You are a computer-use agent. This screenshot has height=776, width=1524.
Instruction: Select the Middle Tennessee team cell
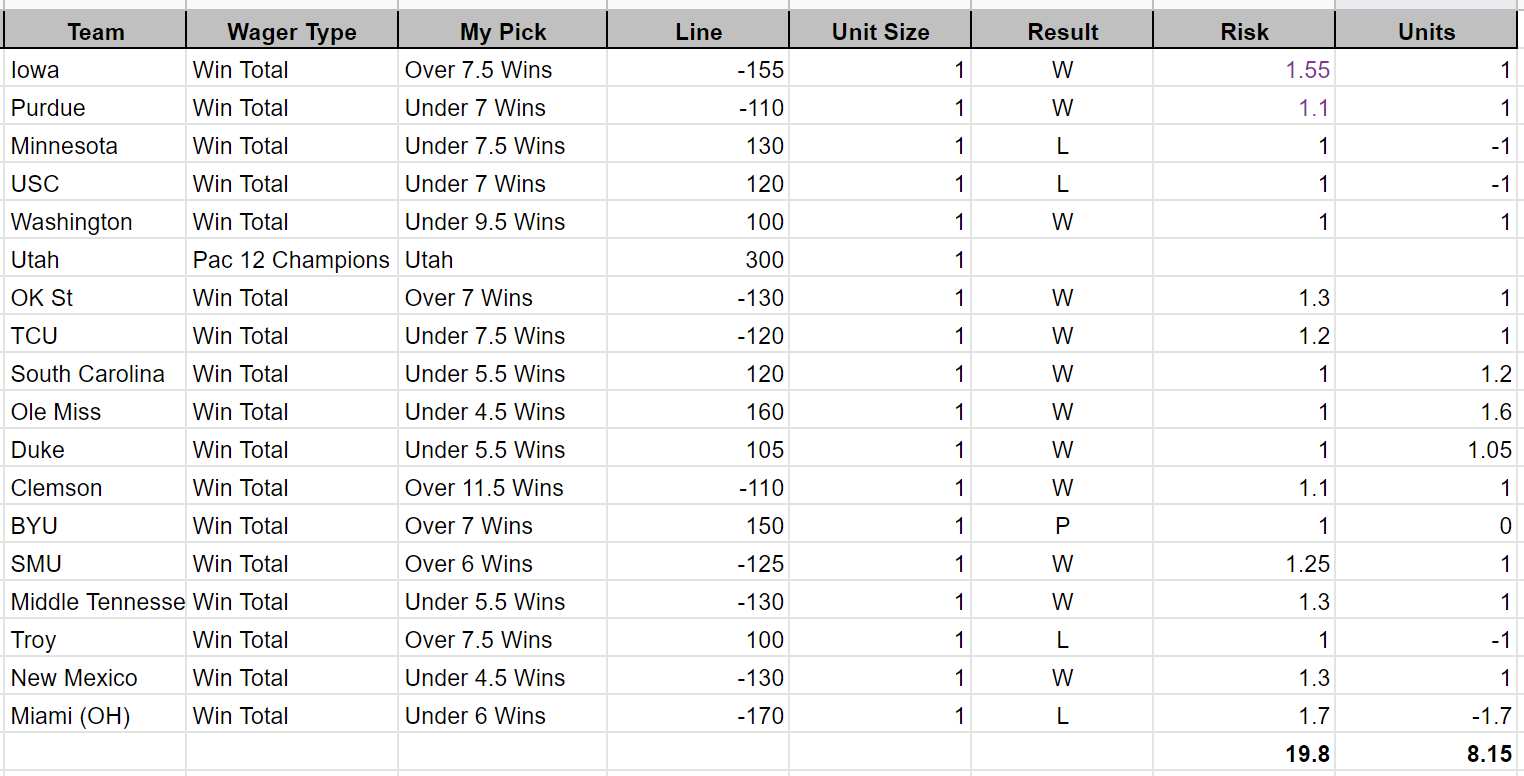coord(97,602)
